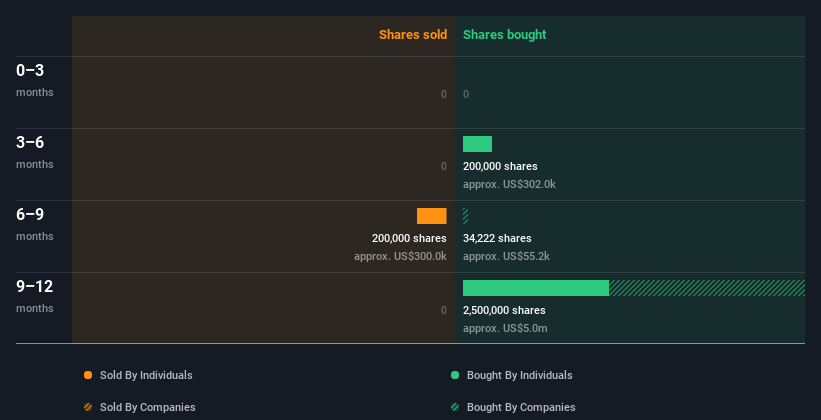Click the bought zero in 0–3 months row
821x420 pixels.
click(x=466, y=94)
